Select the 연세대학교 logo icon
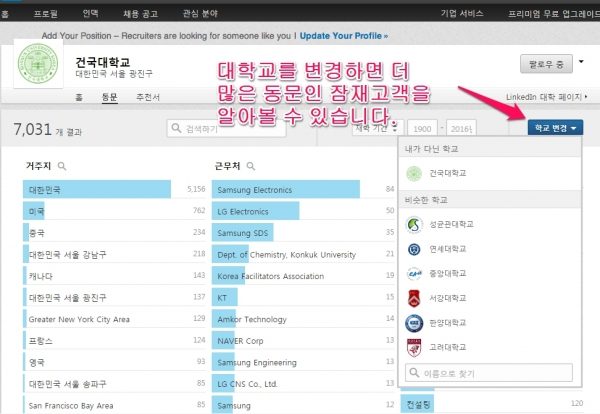The width and height of the screenshot is (600, 414). coord(414,249)
